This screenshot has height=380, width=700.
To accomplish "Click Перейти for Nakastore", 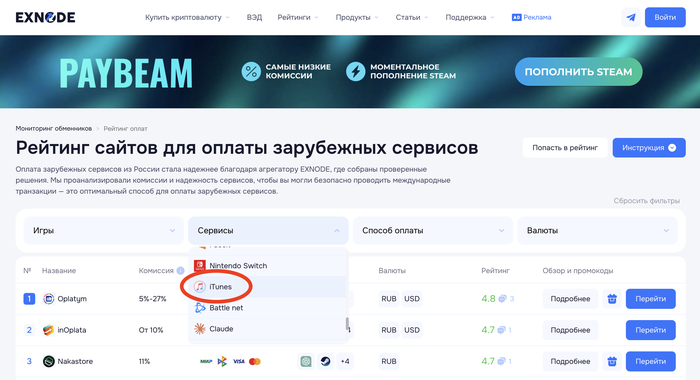I will (650, 361).
